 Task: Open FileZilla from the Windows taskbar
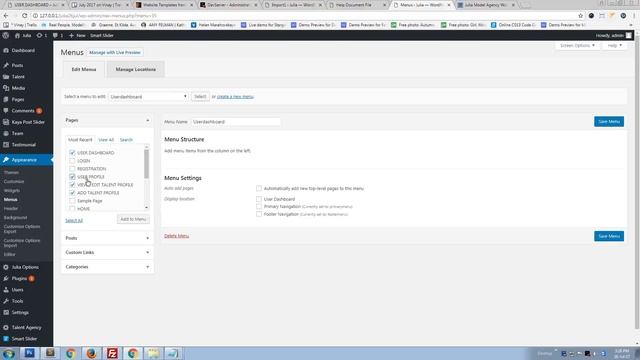click(x=112, y=353)
